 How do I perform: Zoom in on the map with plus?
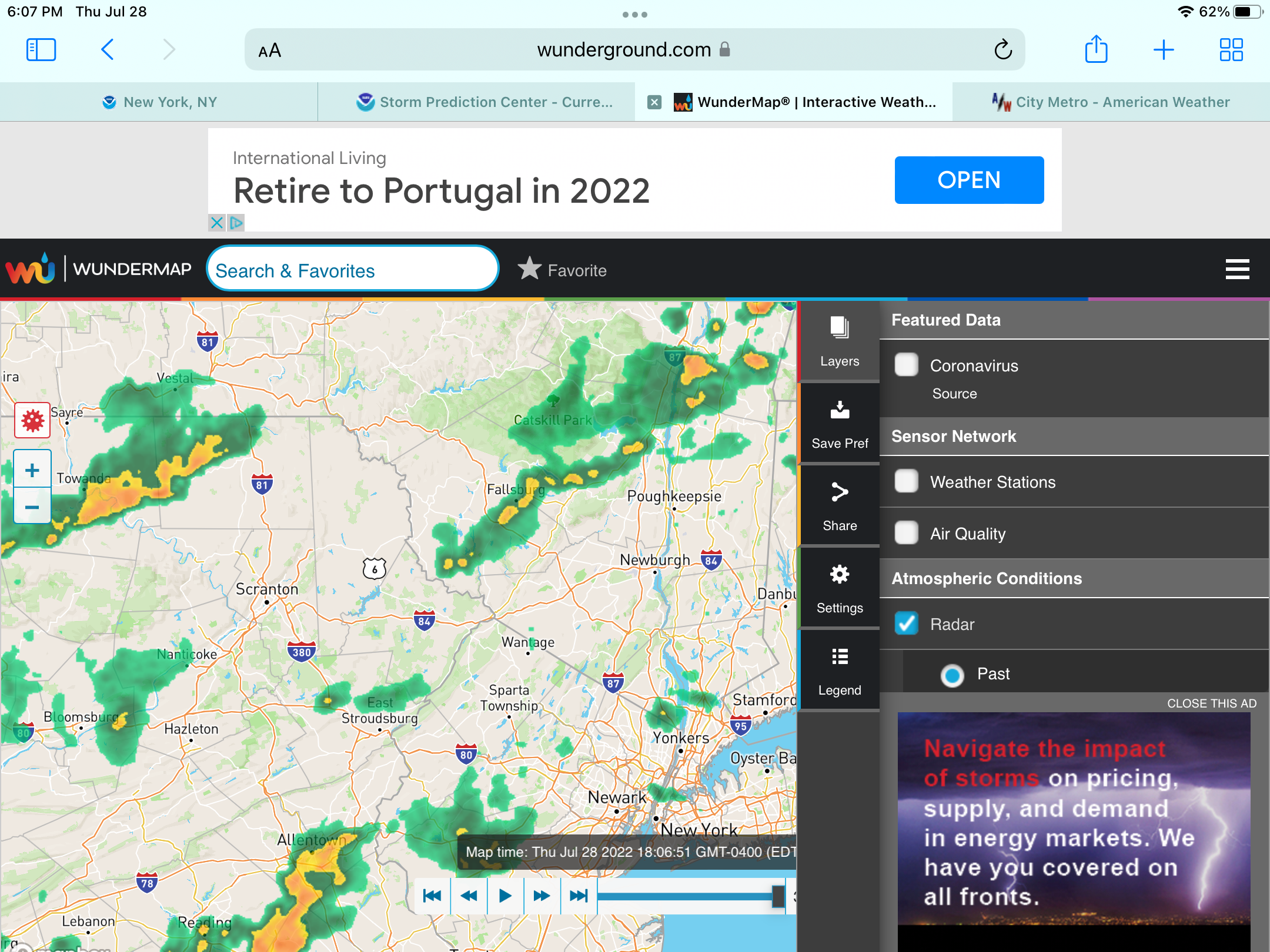(x=32, y=470)
